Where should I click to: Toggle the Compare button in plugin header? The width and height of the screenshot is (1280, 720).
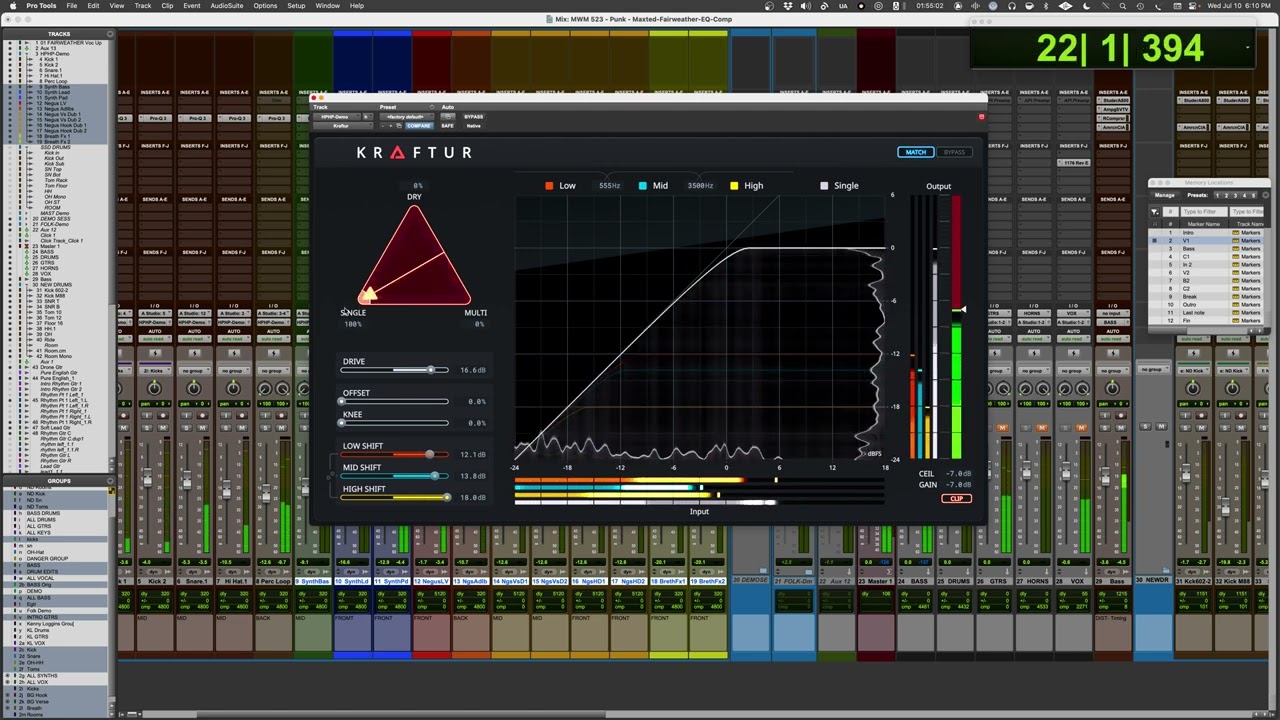(x=419, y=126)
